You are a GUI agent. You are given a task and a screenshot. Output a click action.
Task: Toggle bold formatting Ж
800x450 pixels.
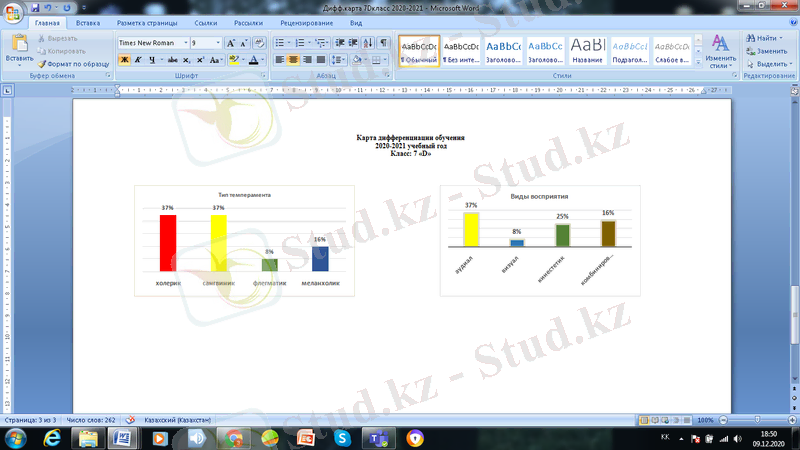[124, 60]
